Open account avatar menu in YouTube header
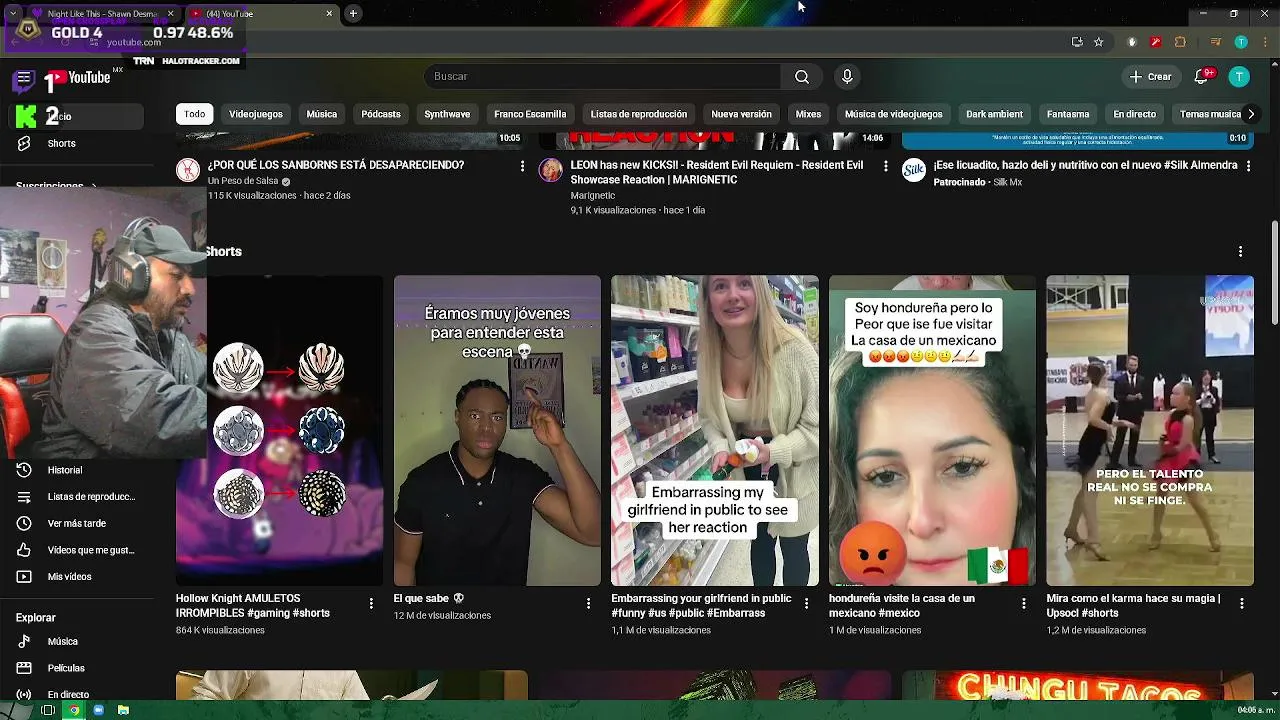1280x720 pixels. [1239, 77]
